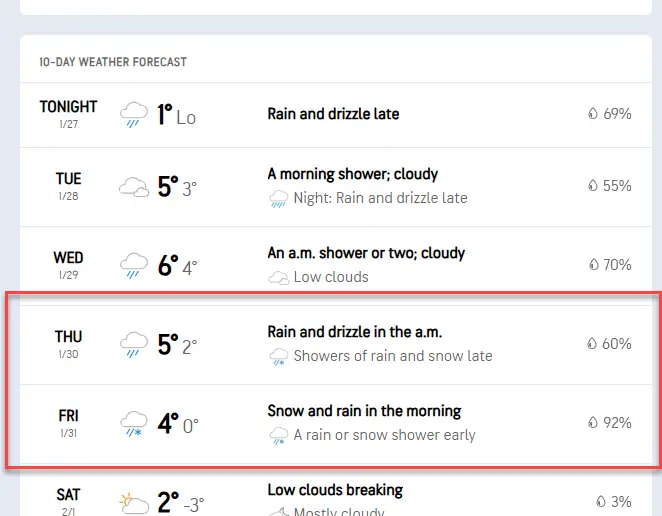Click Friday's snow and rain icon
Viewport: 662px width, 516px height.
(x=134, y=424)
